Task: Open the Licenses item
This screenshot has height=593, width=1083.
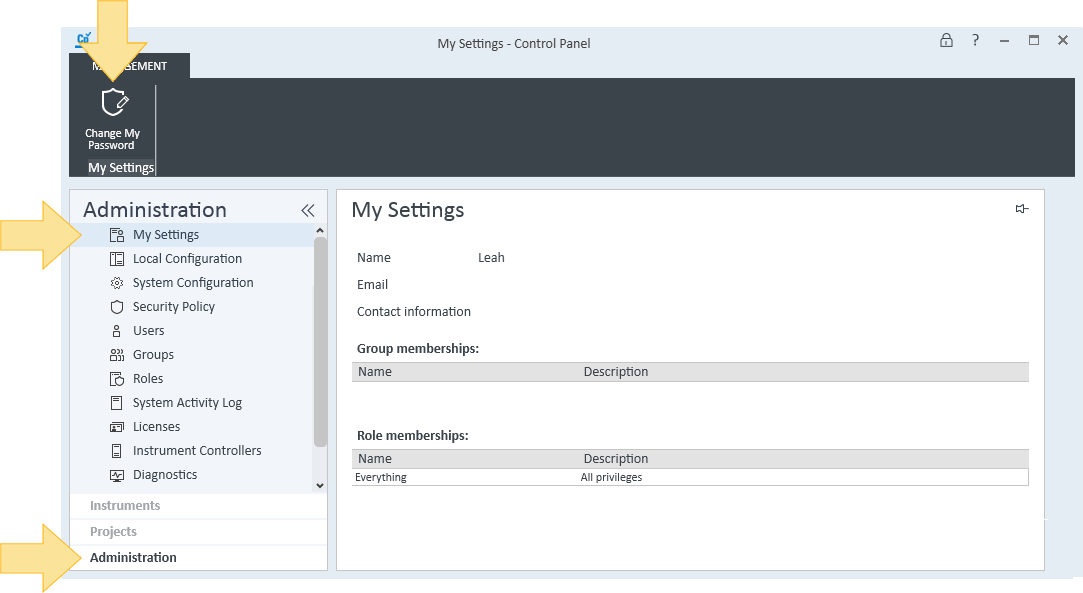Action: click(156, 427)
